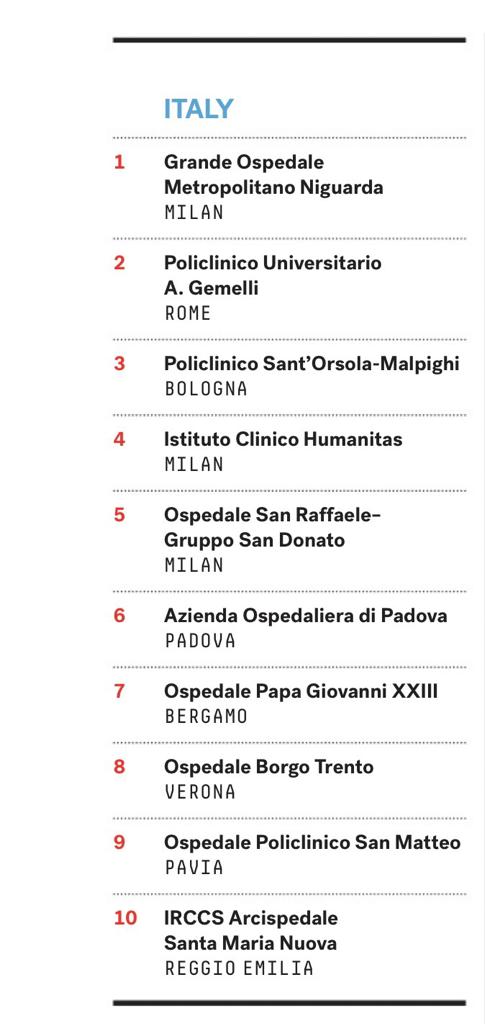Click the ITALY heading
The width and height of the screenshot is (485, 1024).
point(198,108)
